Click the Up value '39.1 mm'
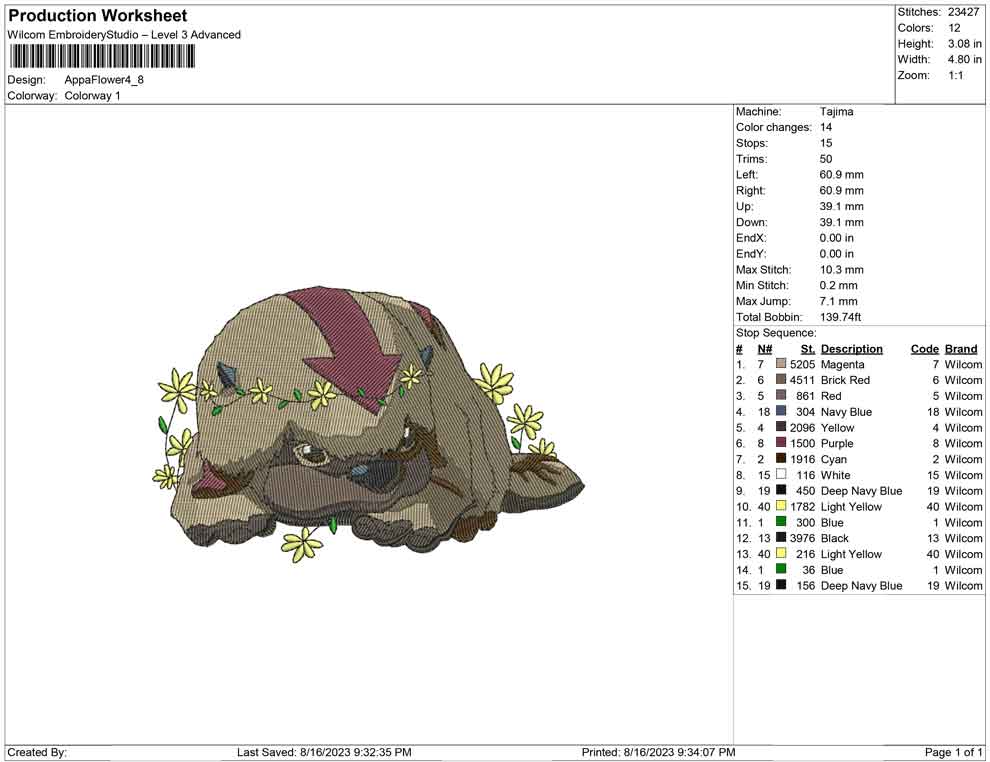Viewport: 990px width, 762px height. coord(842,206)
